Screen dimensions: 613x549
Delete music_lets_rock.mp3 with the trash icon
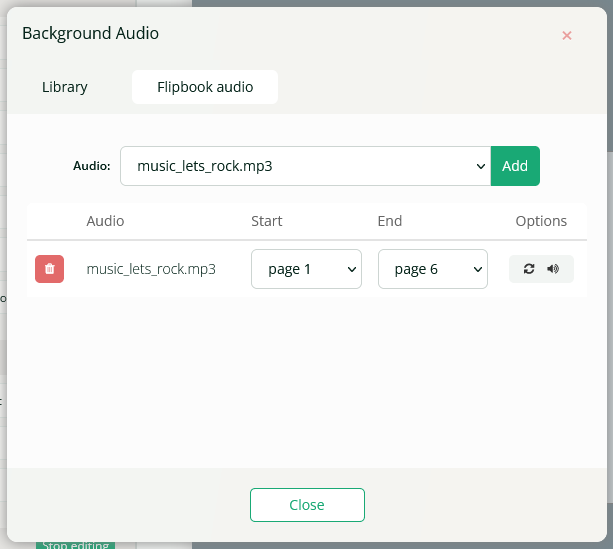click(x=49, y=269)
